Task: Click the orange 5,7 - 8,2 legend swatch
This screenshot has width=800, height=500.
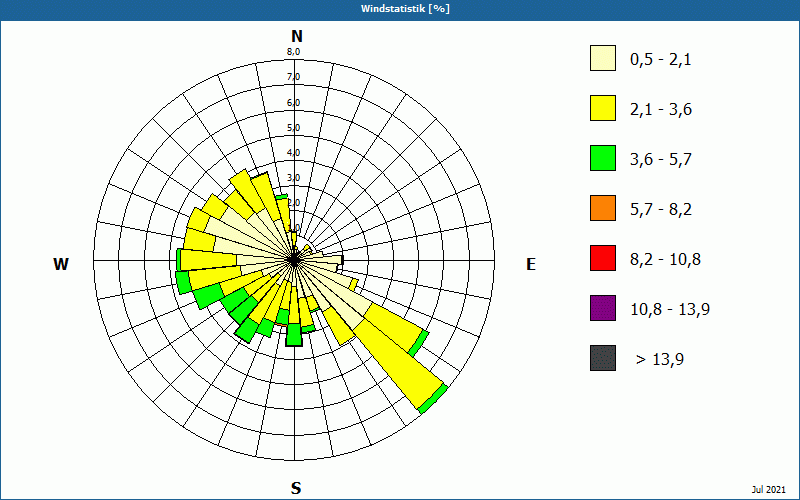Action: pos(603,208)
